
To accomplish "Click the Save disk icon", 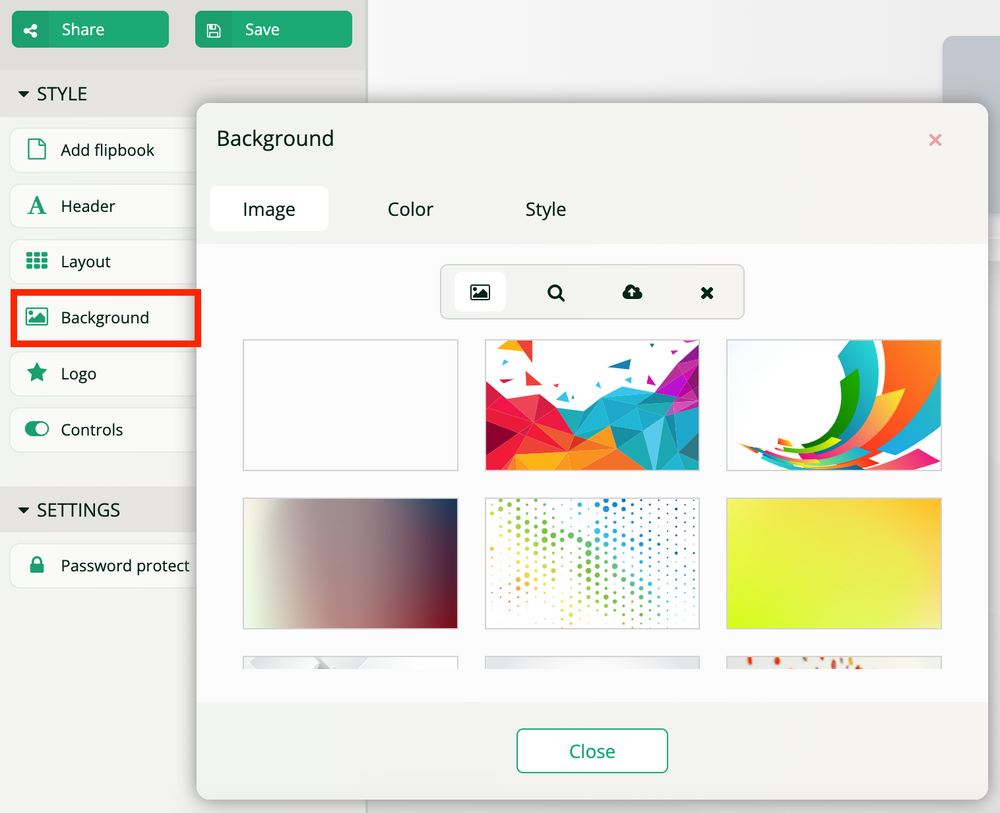I will [213, 29].
